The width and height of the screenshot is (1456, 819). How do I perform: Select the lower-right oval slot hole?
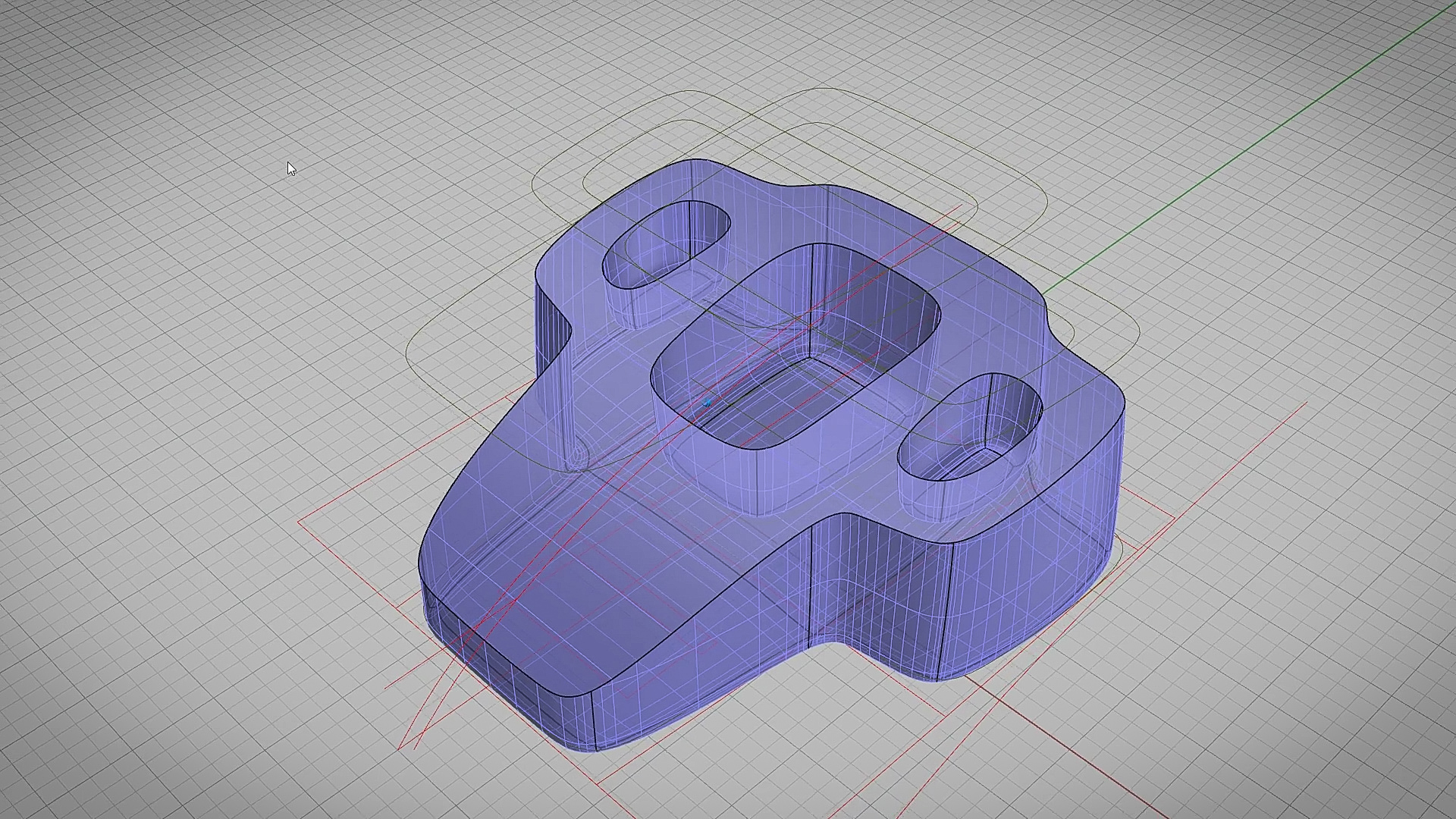pyautogui.click(x=971, y=428)
